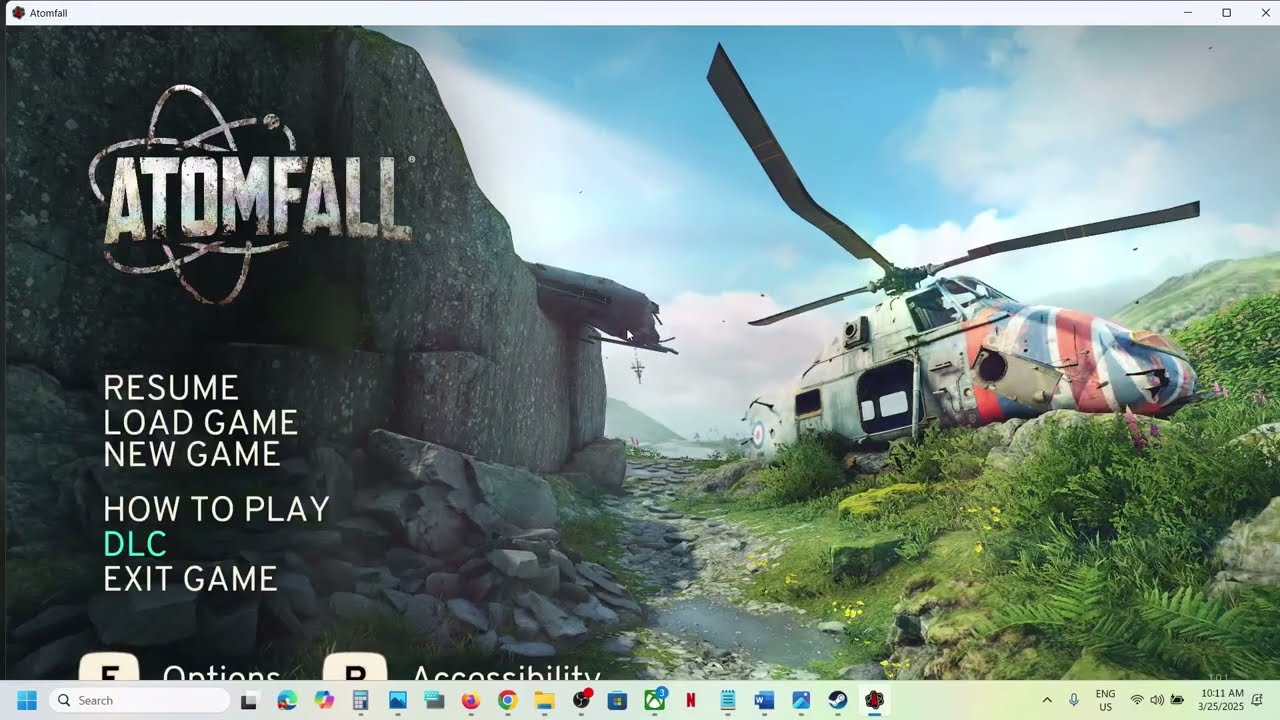Screen dimensions: 1280x720
Task: Minimize the Atomfall window
Action: click(x=1188, y=12)
